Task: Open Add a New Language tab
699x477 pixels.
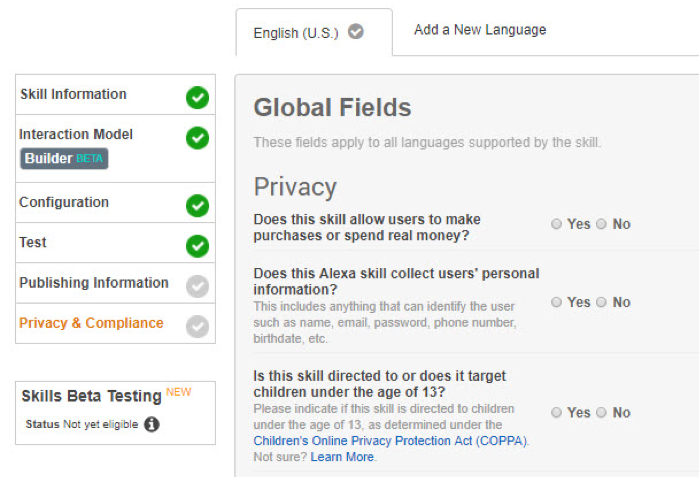Action: (480, 30)
